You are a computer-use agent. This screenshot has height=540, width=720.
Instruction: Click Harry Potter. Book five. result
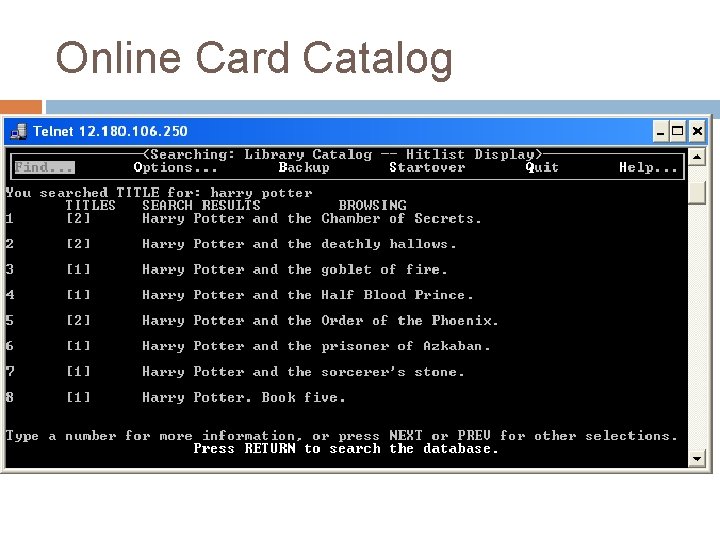pyautogui.click(x=243, y=397)
